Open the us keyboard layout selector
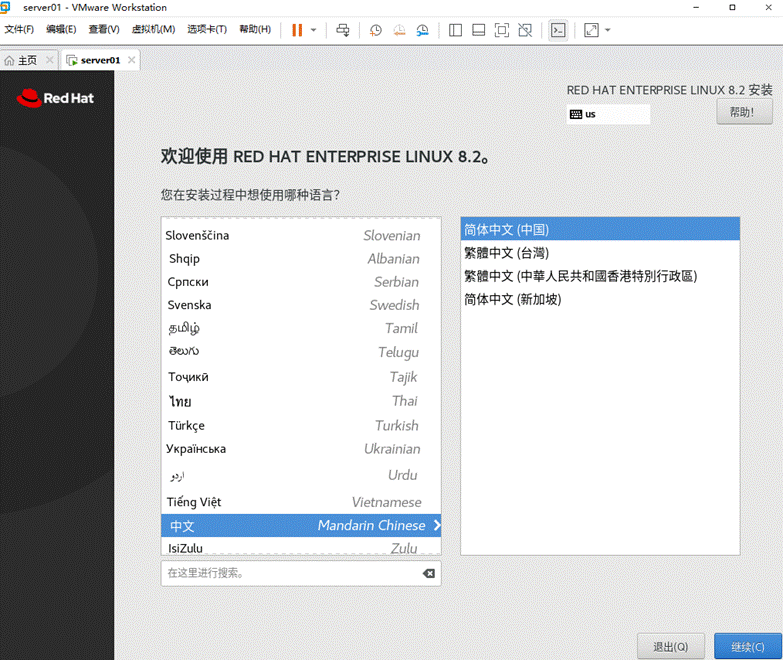This screenshot has height=660, width=783. [x=608, y=114]
